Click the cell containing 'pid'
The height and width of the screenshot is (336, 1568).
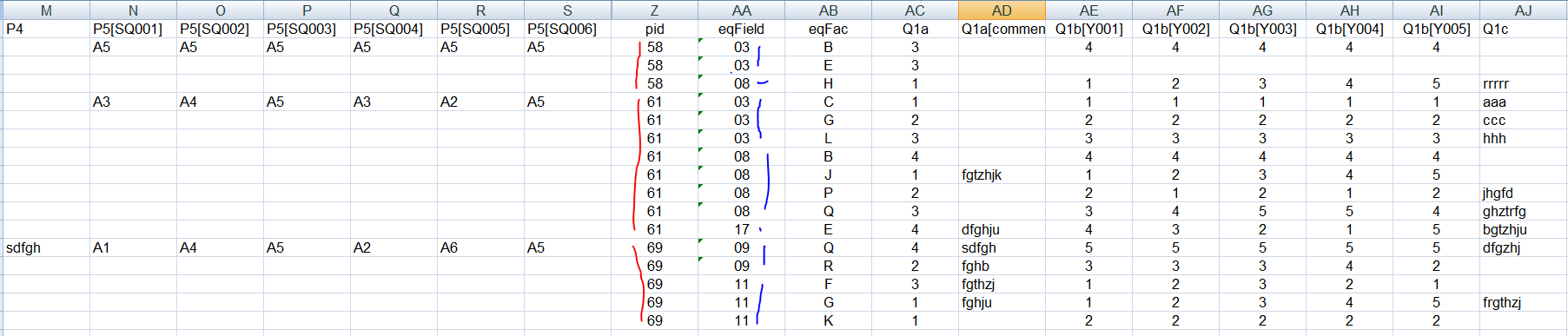[x=654, y=29]
